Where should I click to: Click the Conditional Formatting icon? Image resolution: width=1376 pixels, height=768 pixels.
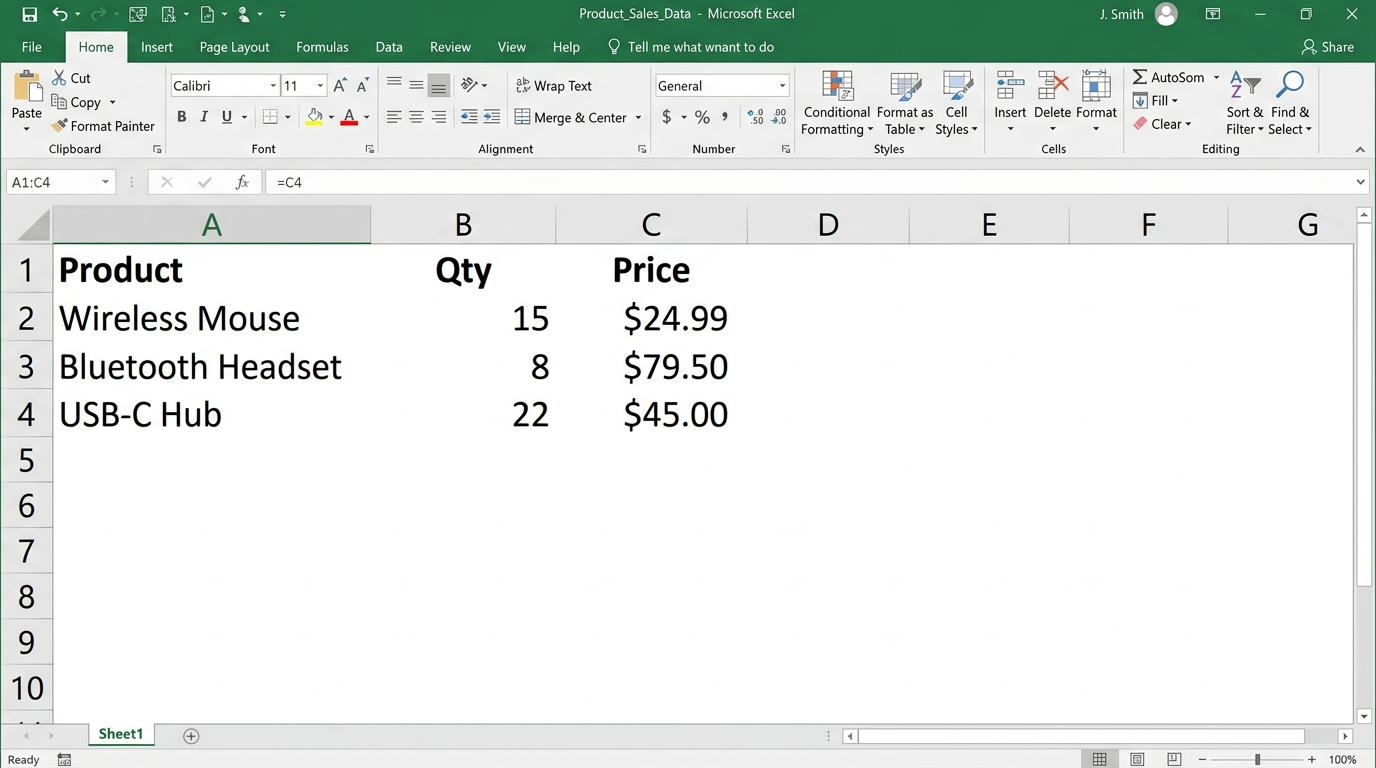(x=837, y=87)
